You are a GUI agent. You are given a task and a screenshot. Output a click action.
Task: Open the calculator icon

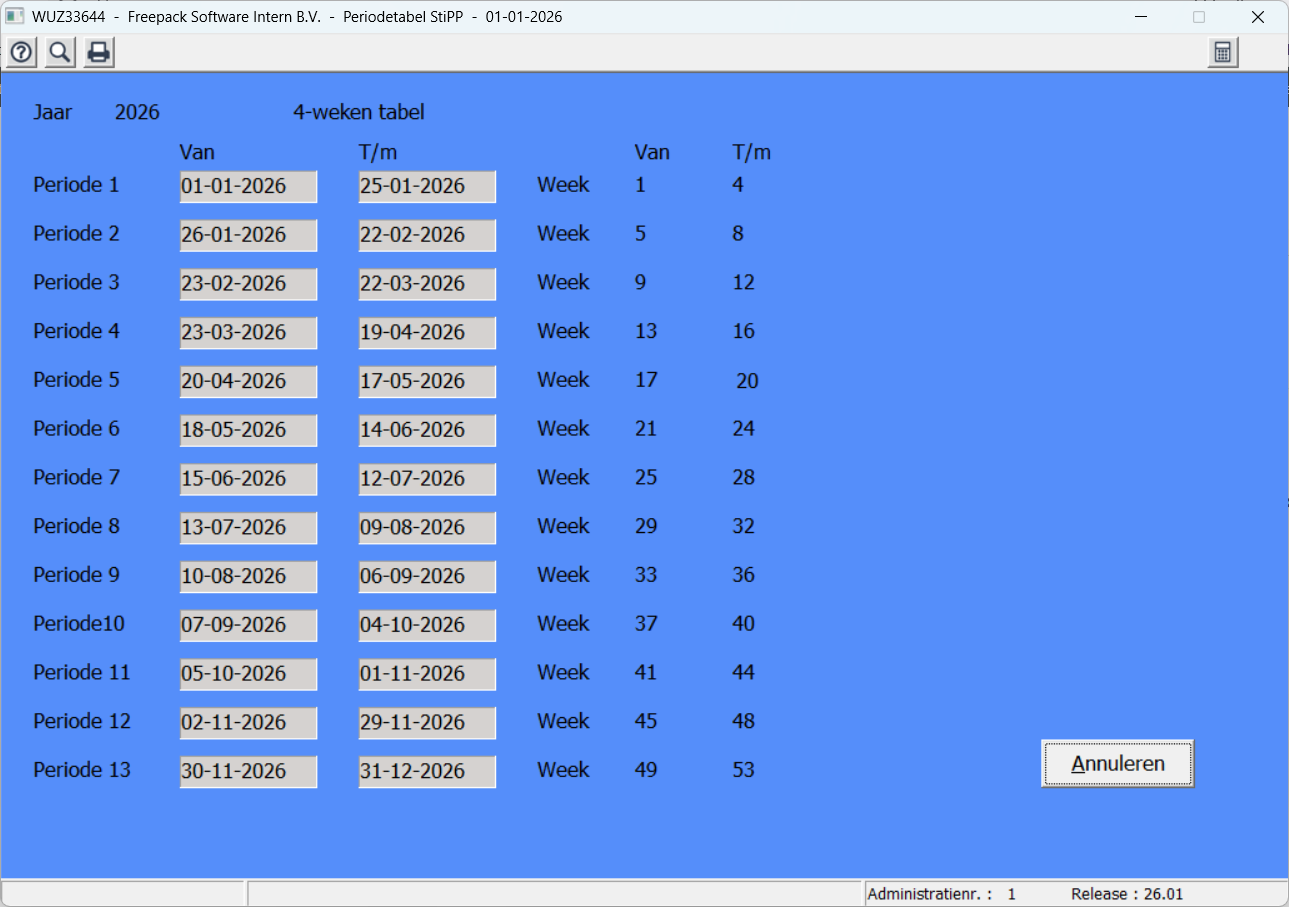coord(1222,53)
